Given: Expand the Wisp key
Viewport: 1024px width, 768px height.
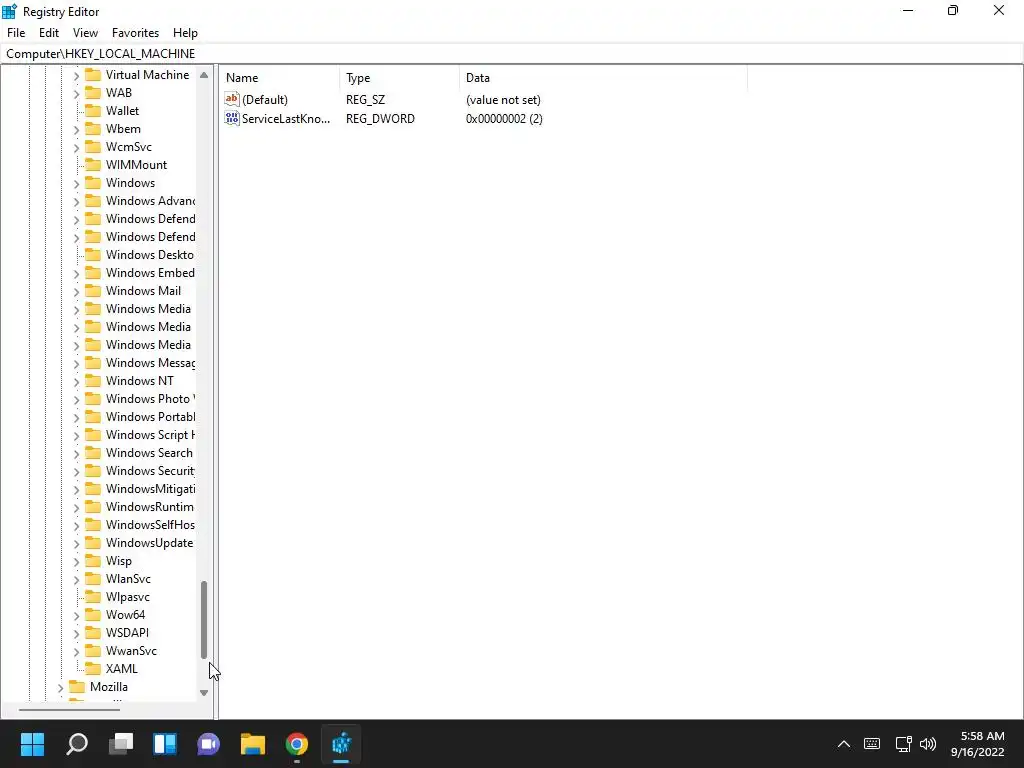Looking at the screenshot, I should (76, 561).
